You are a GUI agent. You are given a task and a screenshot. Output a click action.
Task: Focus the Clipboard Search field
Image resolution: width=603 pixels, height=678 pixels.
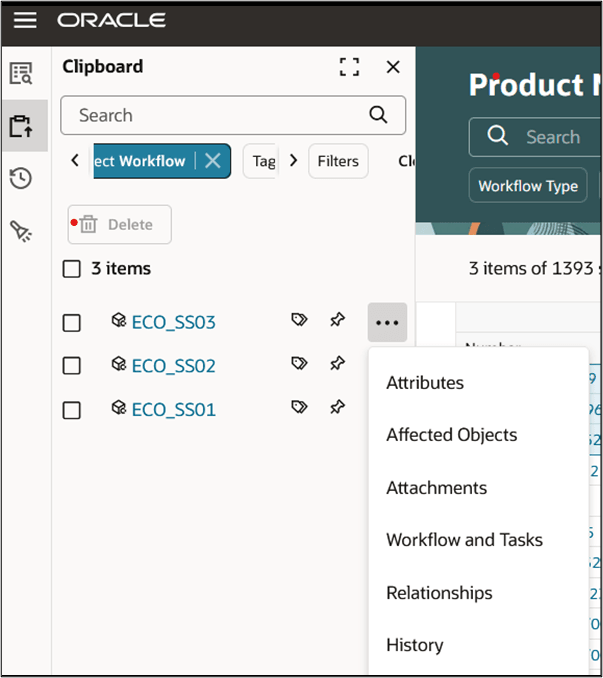(x=233, y=115)
